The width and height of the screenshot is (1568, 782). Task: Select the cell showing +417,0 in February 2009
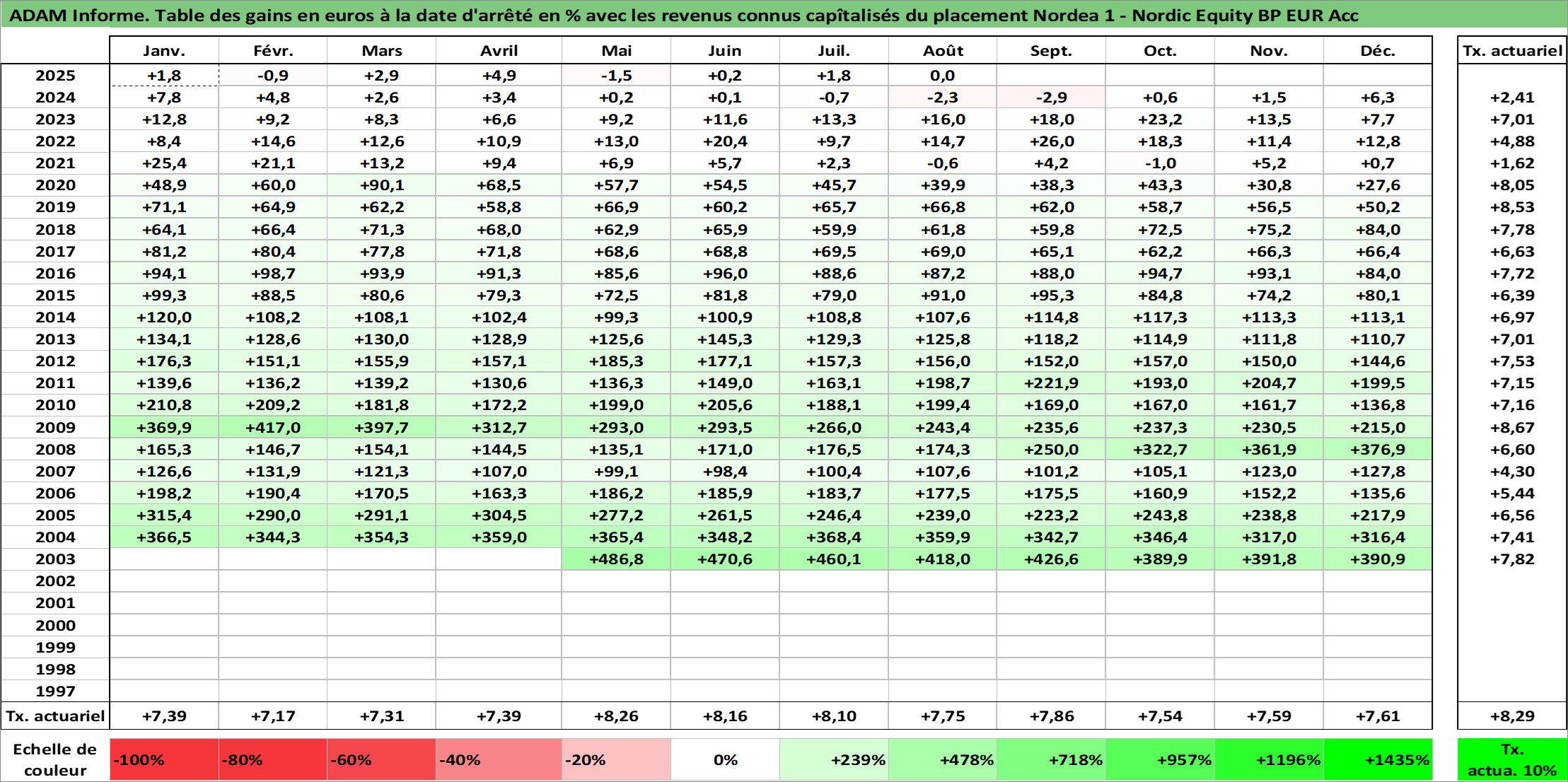click(x=273, y=427)
